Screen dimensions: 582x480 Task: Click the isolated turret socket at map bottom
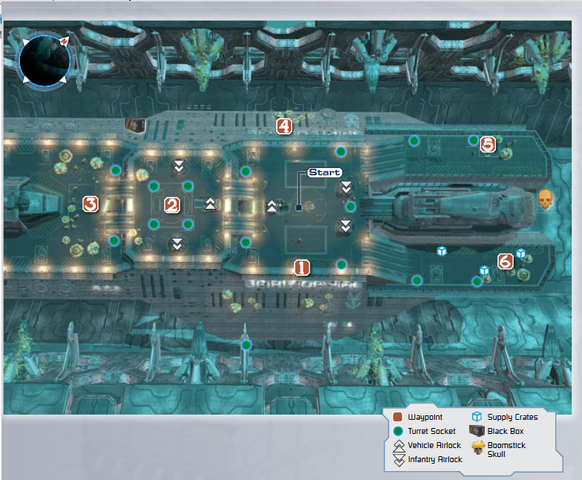tap(246, 345)
